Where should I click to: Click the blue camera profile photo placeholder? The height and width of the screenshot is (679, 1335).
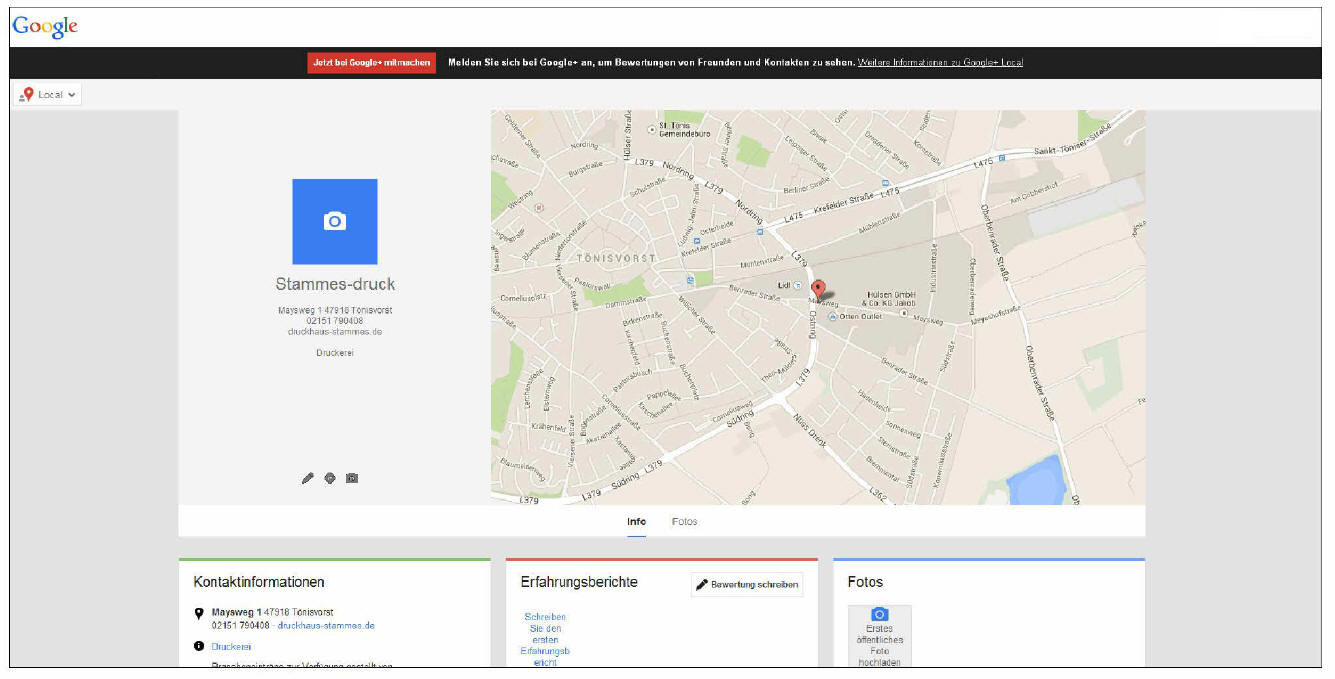click(334, 221)
